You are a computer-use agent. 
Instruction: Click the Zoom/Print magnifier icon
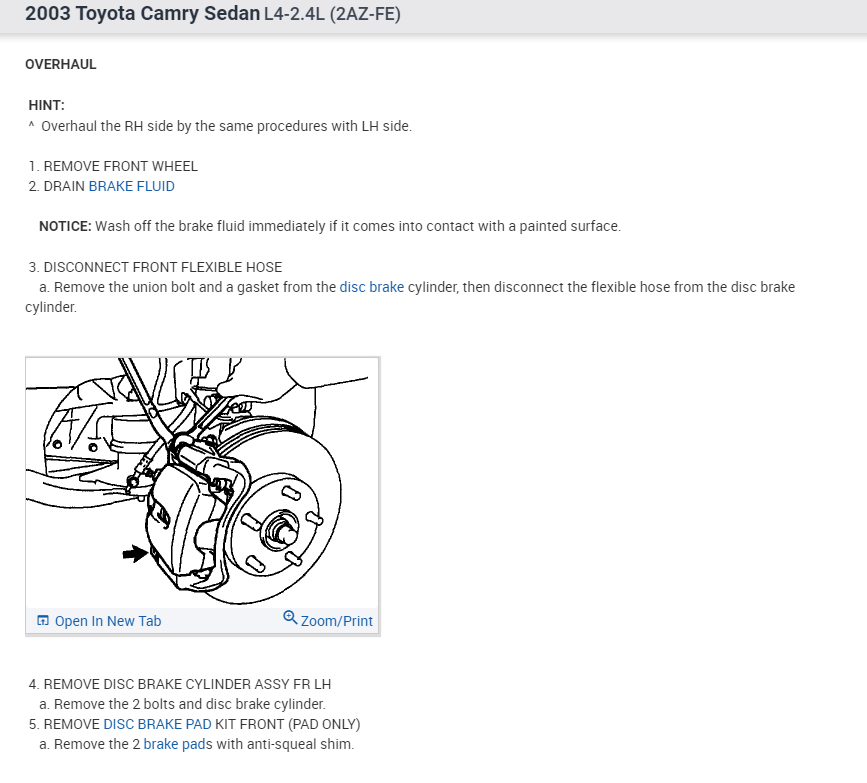coord(290,617)
